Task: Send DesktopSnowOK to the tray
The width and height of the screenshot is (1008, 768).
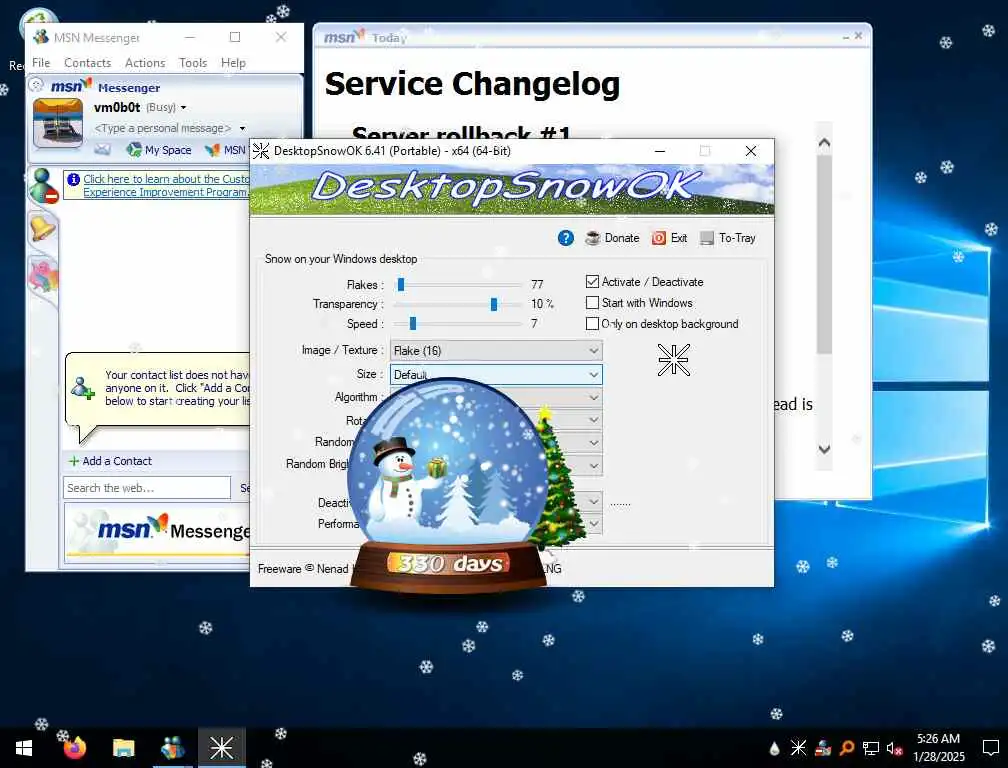Action: (x=728, y=238)
